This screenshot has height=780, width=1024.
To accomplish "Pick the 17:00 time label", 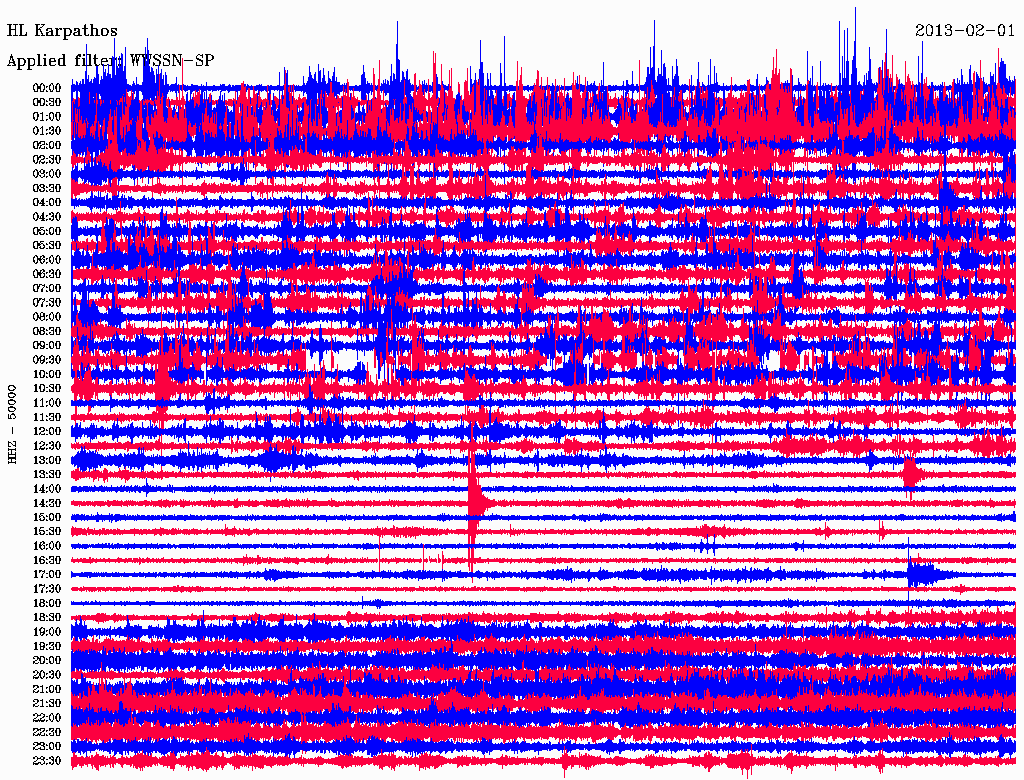I will [x=47, y=575].
